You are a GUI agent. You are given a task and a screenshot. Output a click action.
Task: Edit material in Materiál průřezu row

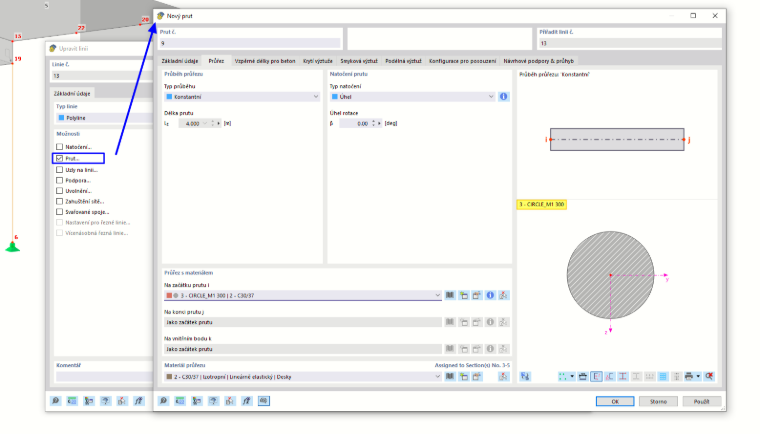coord(477,377)
